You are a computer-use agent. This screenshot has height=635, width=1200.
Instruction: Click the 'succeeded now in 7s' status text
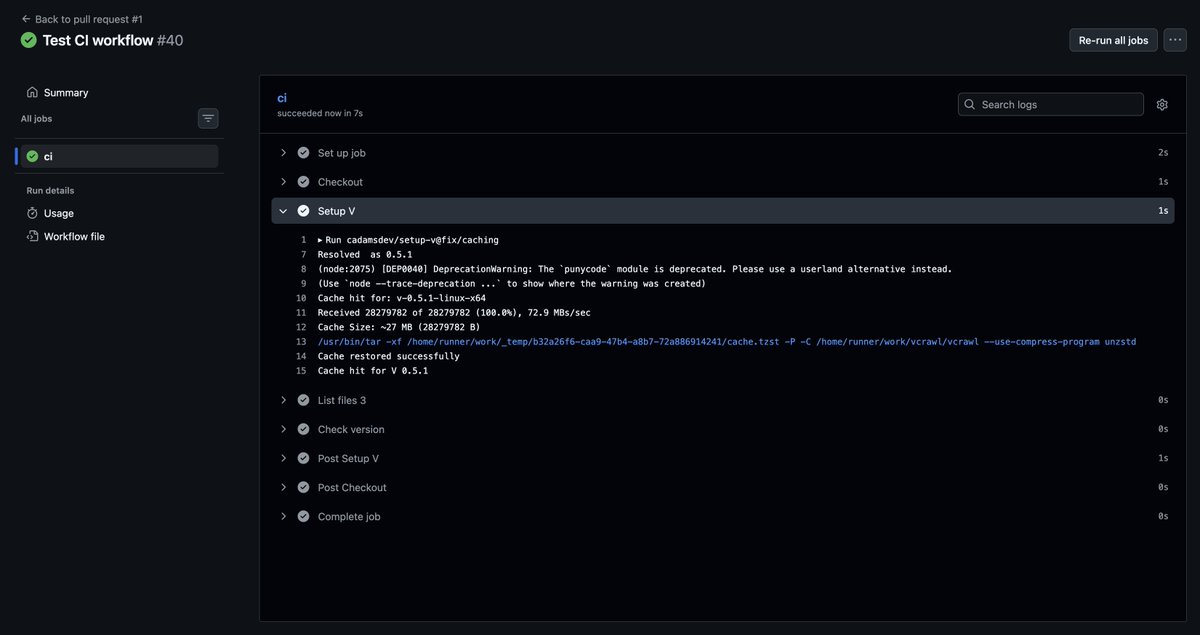[x=320, y=113]
